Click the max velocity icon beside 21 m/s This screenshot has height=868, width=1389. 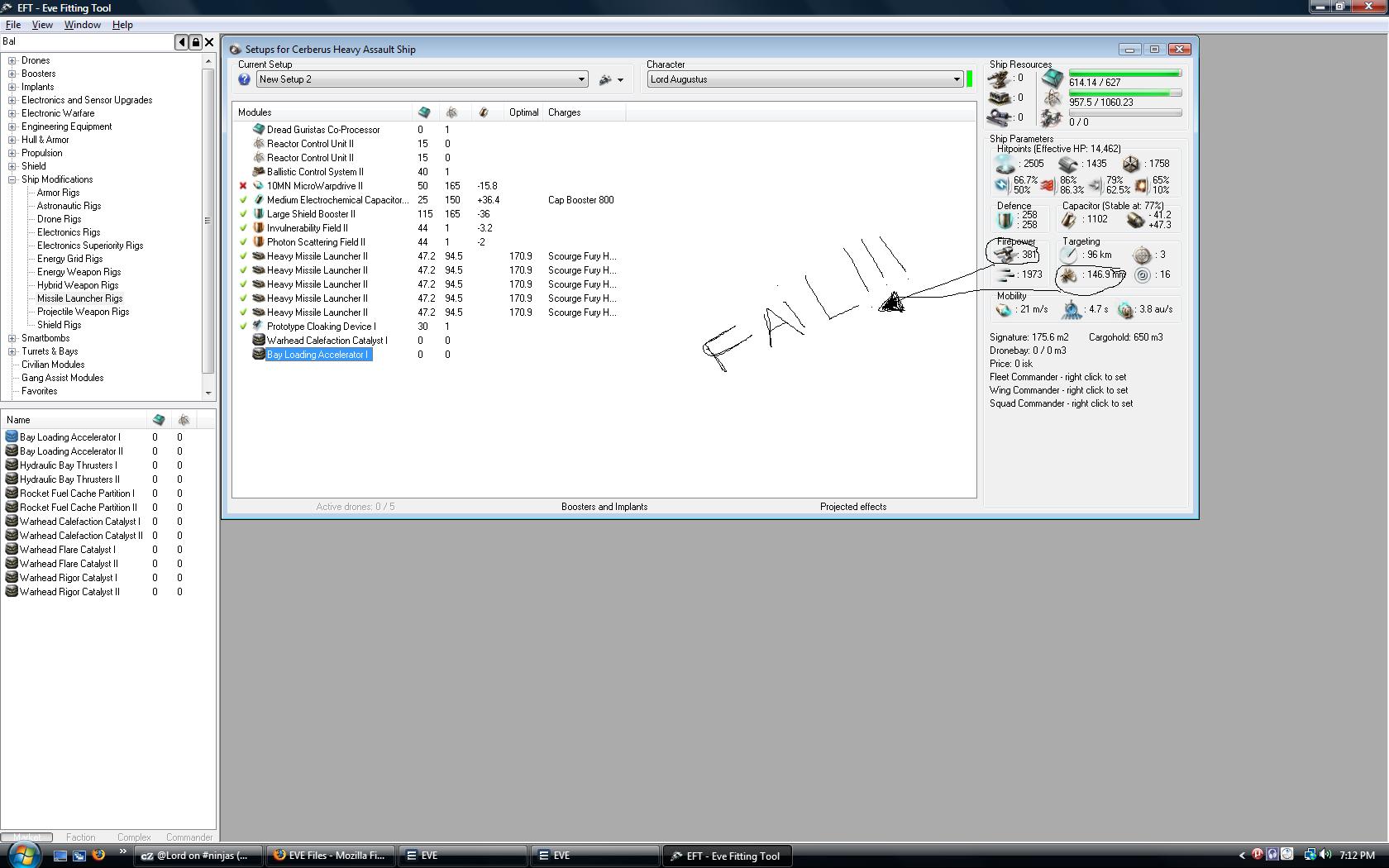click(1005, 309)
